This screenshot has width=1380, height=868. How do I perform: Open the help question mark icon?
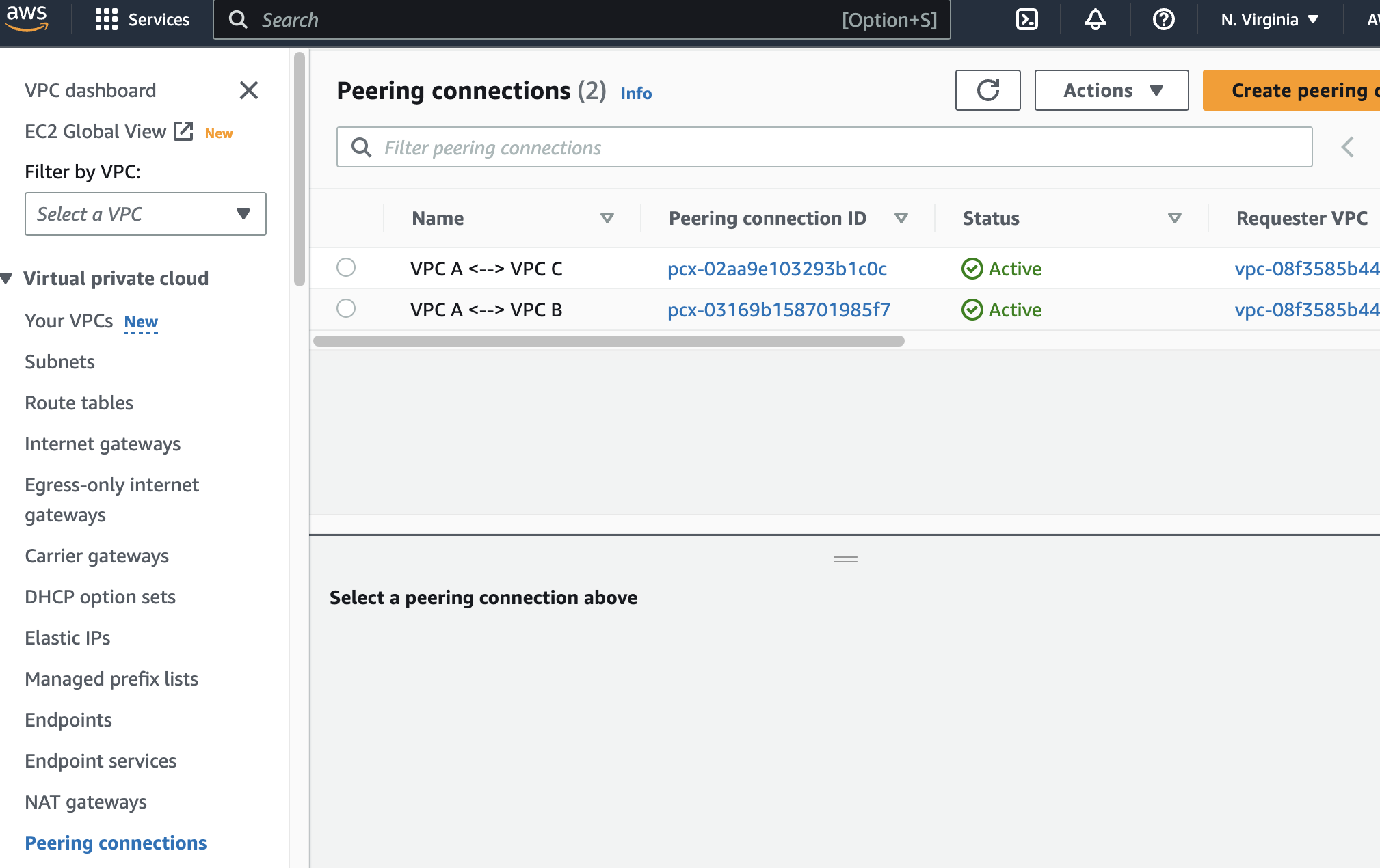(x=1163, y=19)
